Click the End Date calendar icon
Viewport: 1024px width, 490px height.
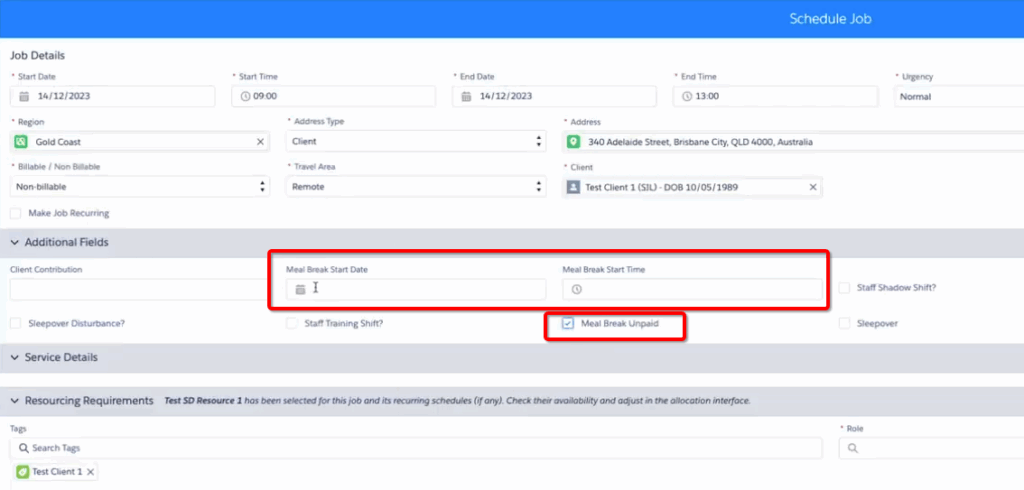[466, 97]
